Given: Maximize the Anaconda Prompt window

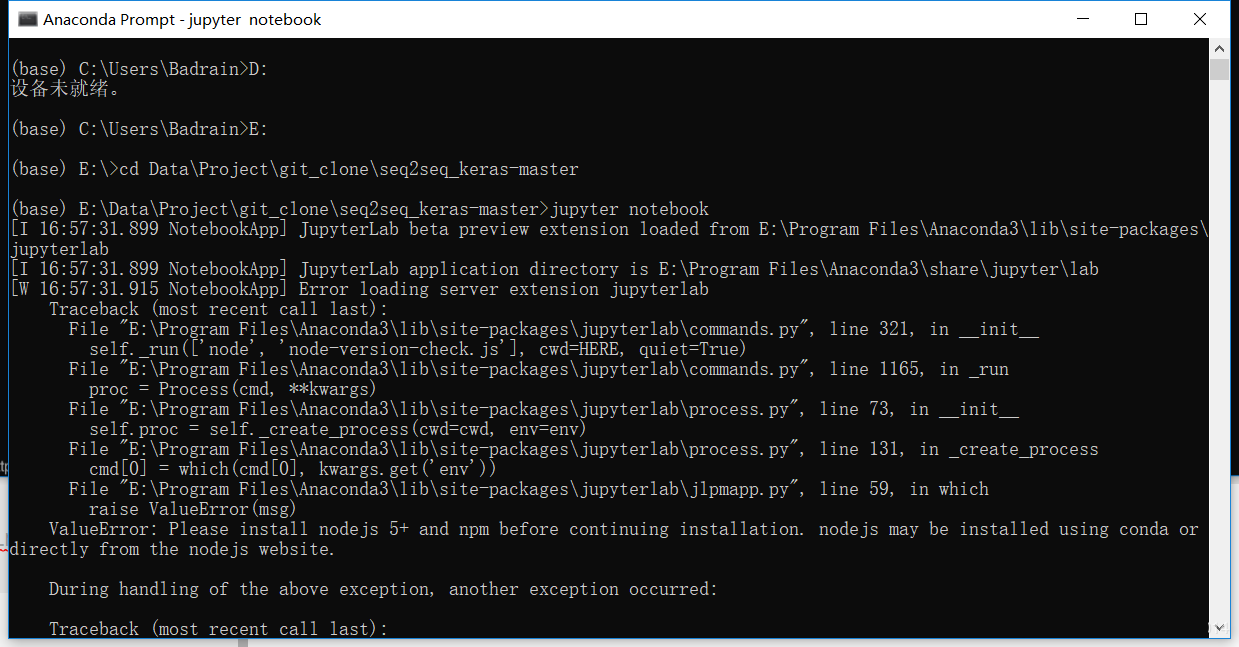Looking at the screenshot, I should 1141,19.
